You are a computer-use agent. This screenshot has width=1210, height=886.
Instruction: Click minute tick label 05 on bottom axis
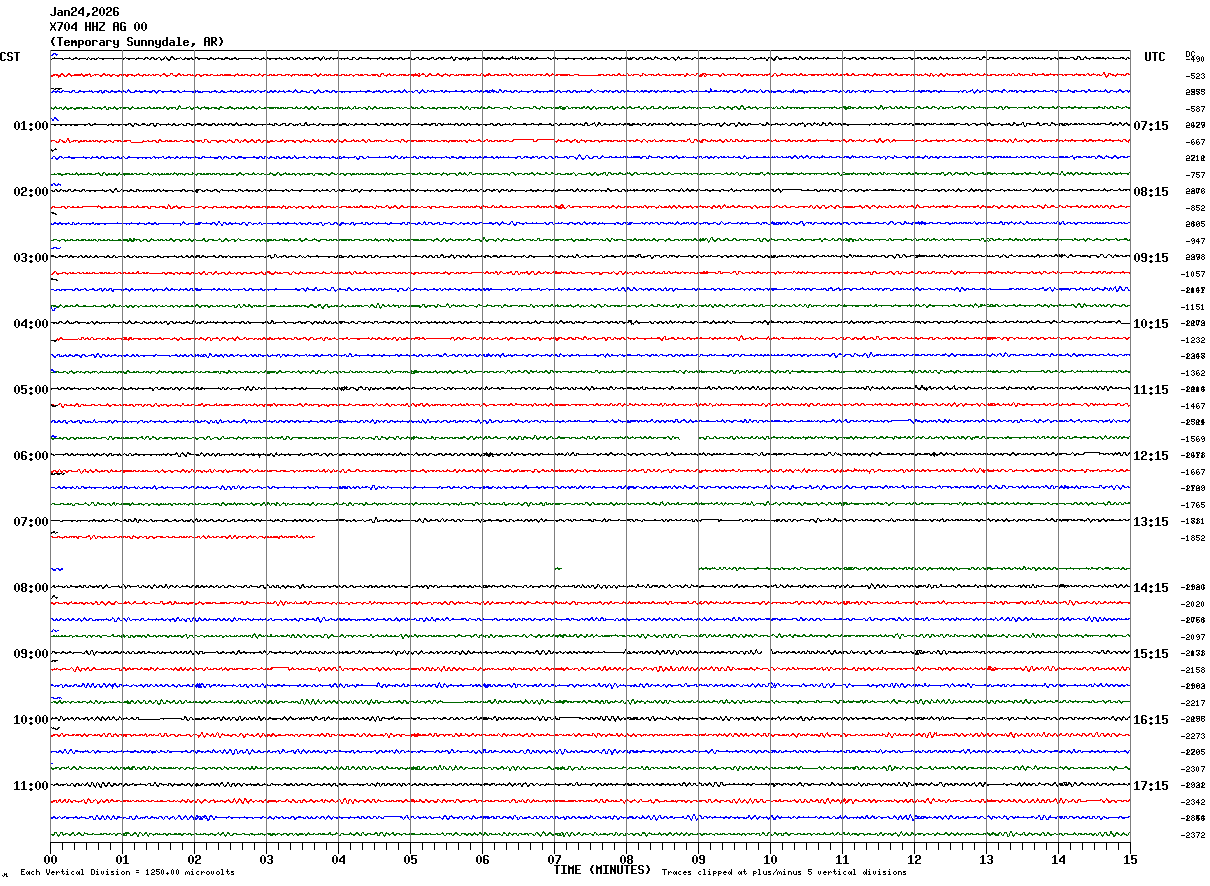410,859
